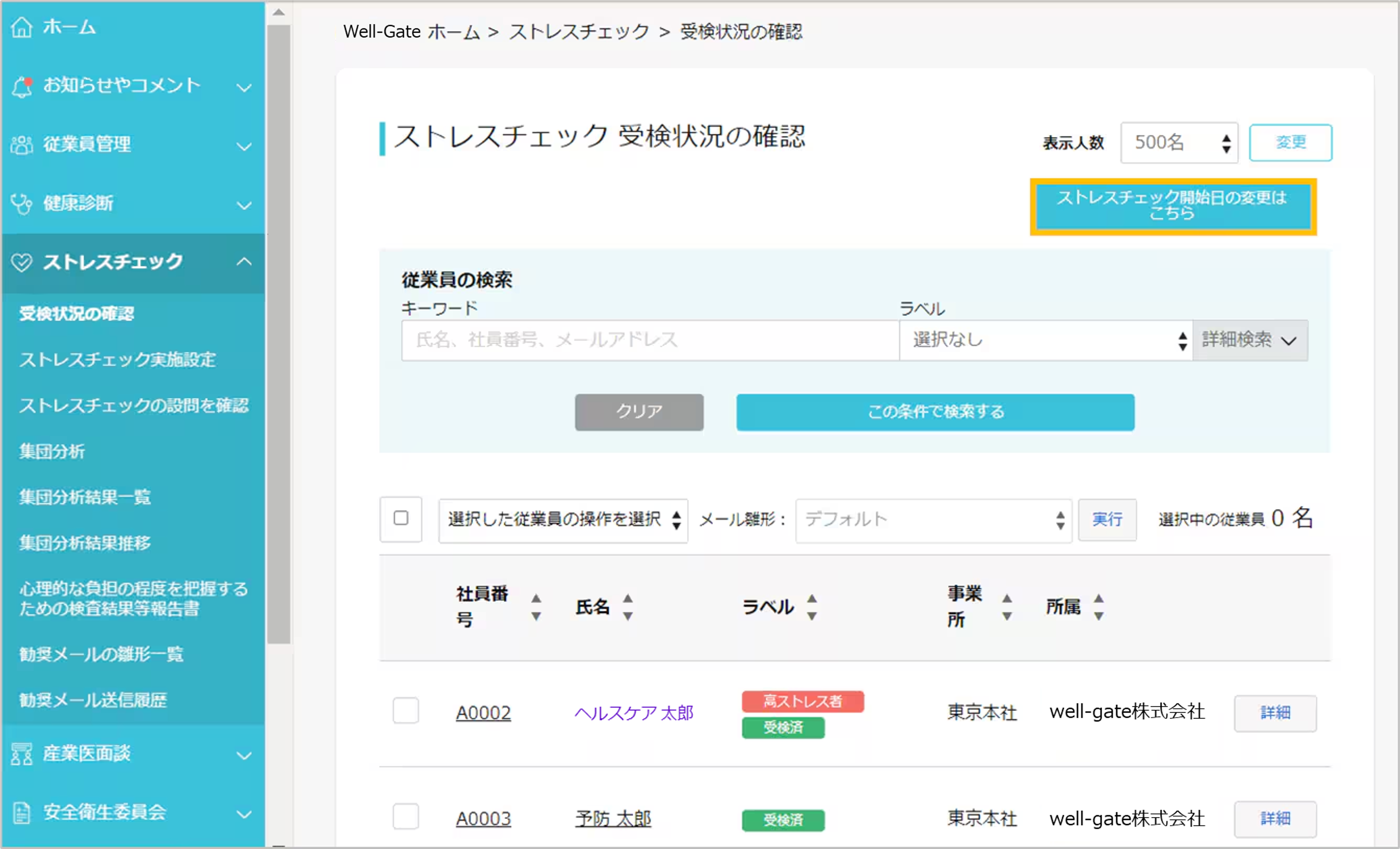The width and height of the screenshot is (1400, 849).
Task: Click the 従業員管理 people icon
Action: [x=22, y=145]
